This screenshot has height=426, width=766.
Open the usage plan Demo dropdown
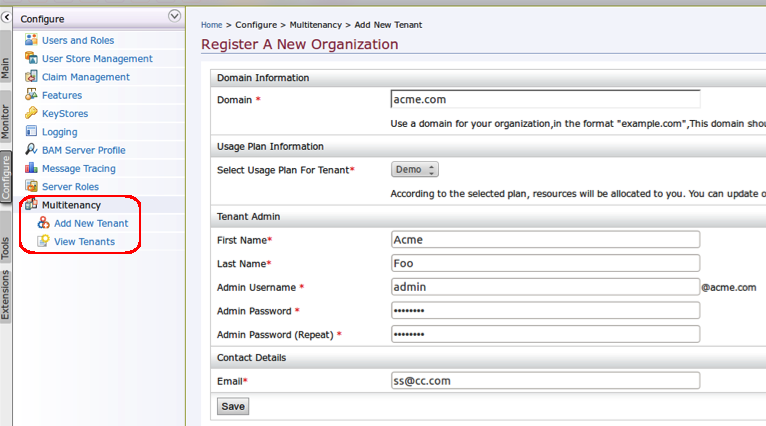(415, 170)
